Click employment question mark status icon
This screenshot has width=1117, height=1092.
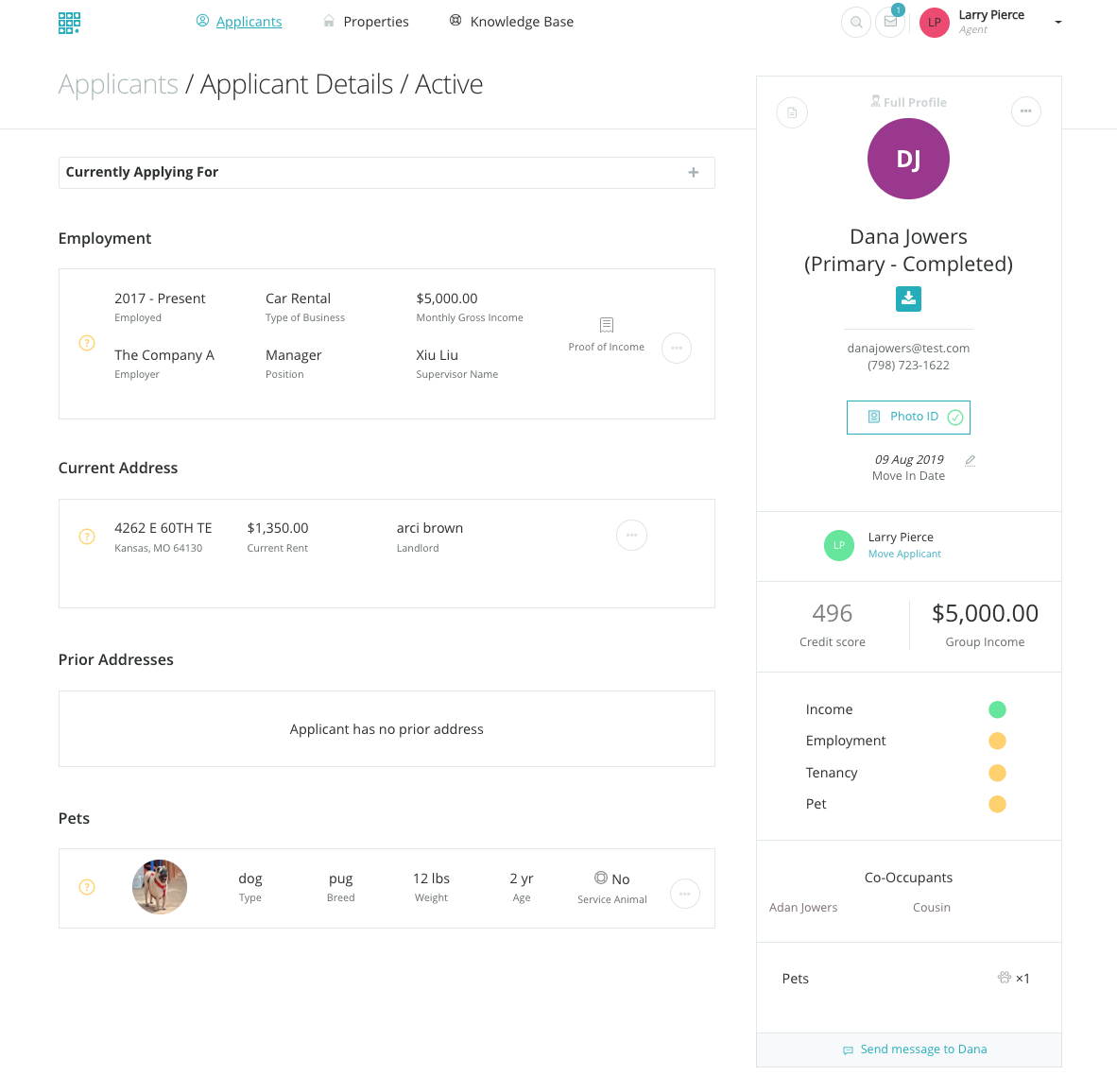click(87, 343)
